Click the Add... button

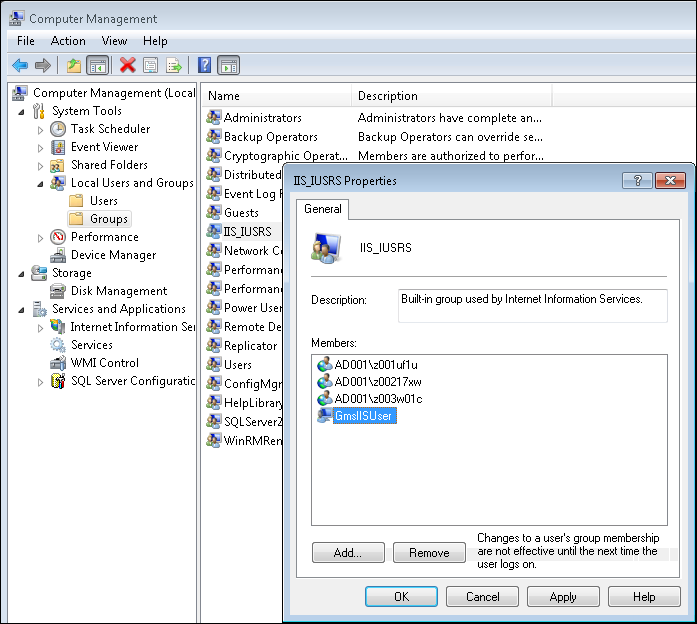(348, 552)
